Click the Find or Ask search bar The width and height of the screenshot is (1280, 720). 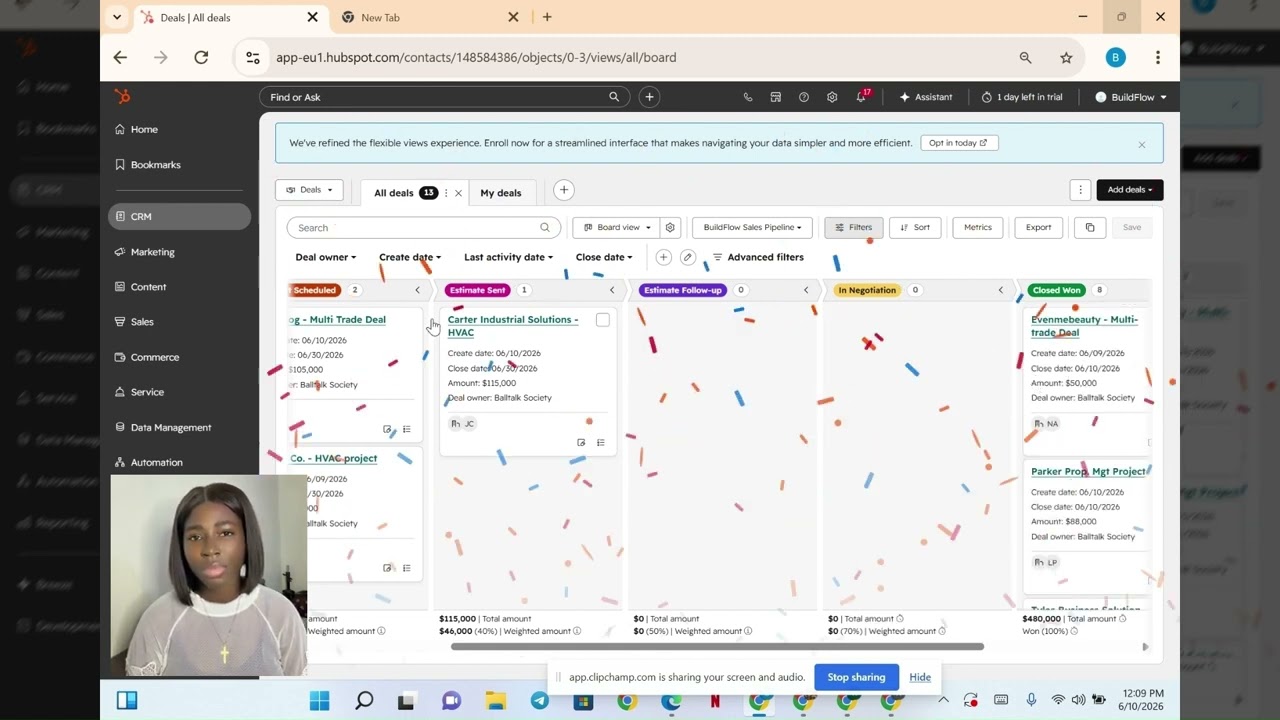(x=444, y=97)
